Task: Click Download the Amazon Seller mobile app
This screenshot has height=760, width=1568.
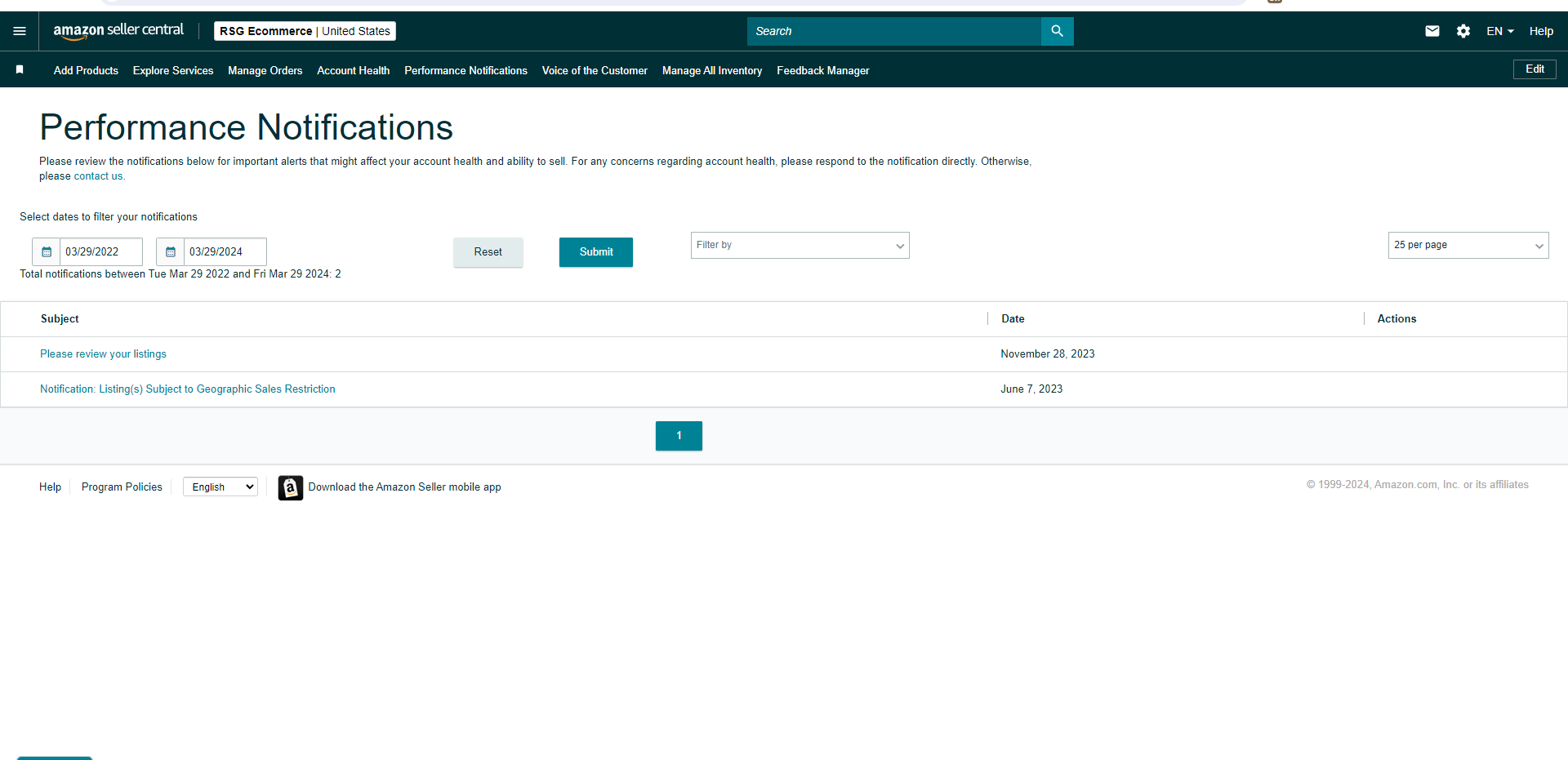Action: click(x=404, y=487)
